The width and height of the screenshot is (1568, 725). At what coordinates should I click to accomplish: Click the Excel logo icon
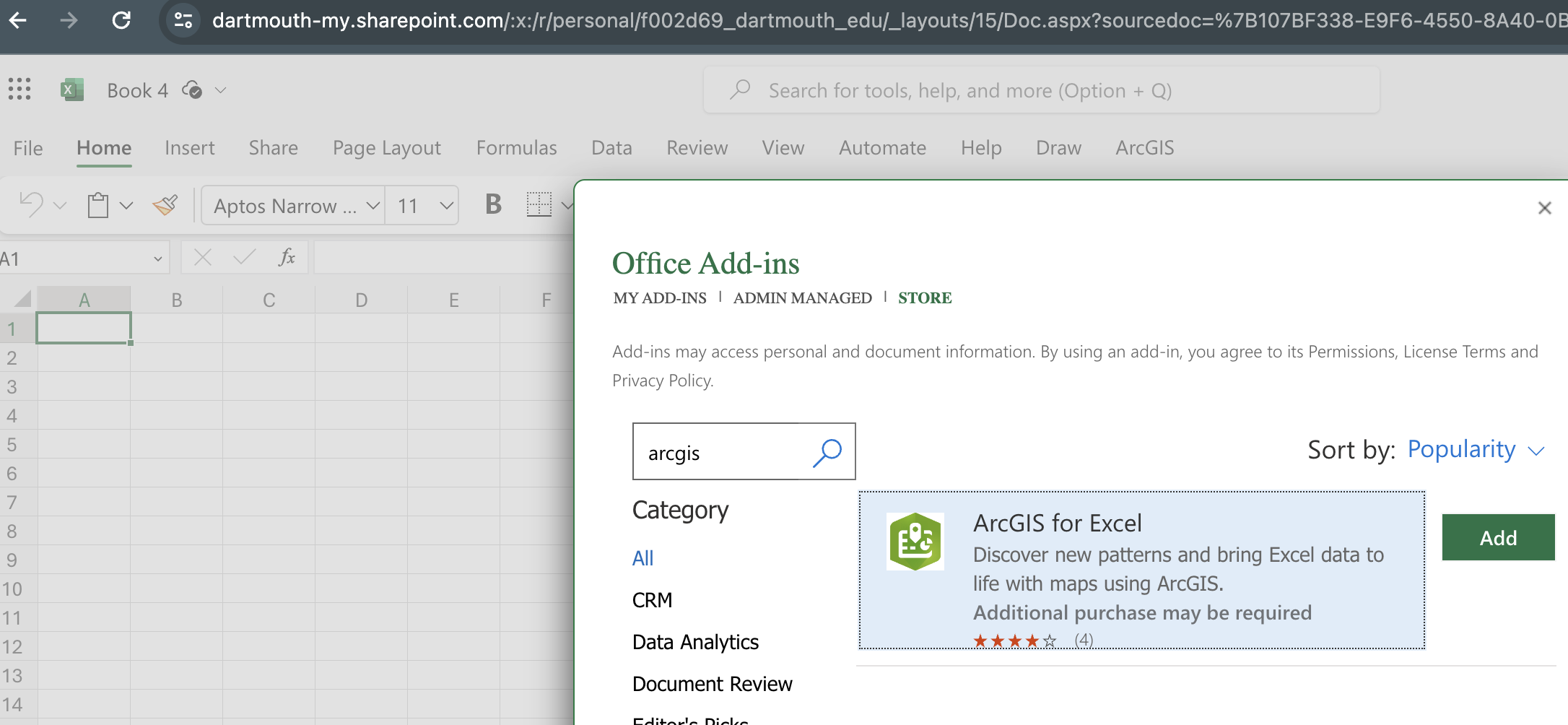pyautogui.click(x=71, y=90)
